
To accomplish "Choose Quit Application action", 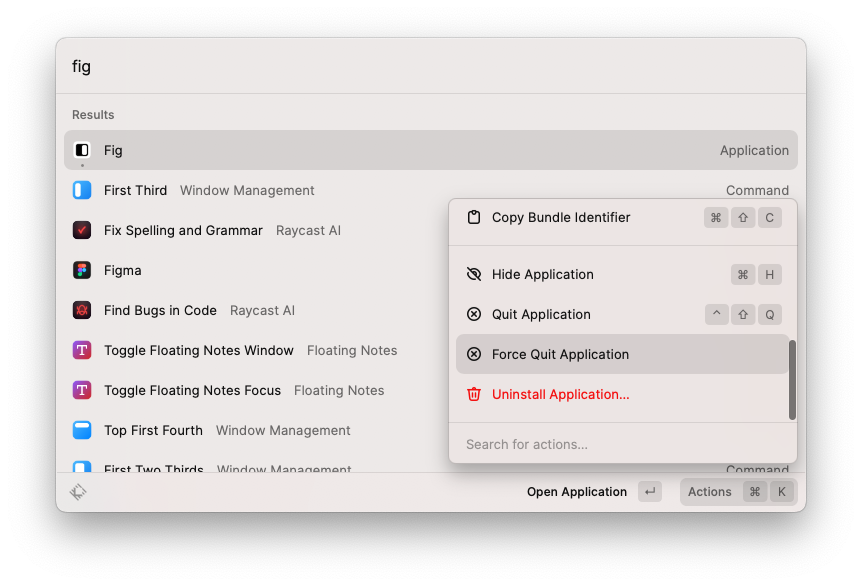I will tap(623, 314).
